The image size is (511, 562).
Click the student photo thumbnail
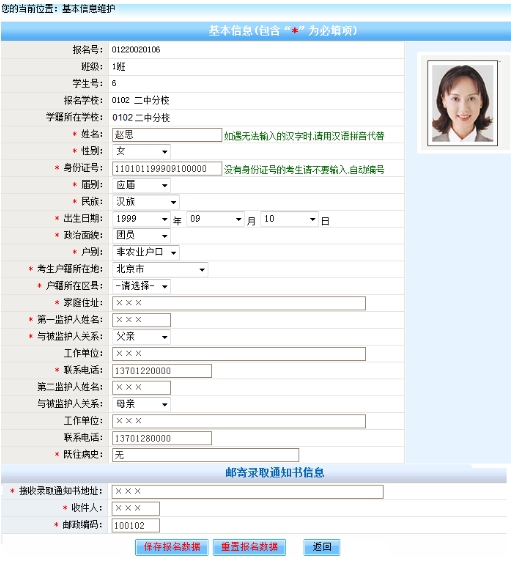(x=462, y=103)
